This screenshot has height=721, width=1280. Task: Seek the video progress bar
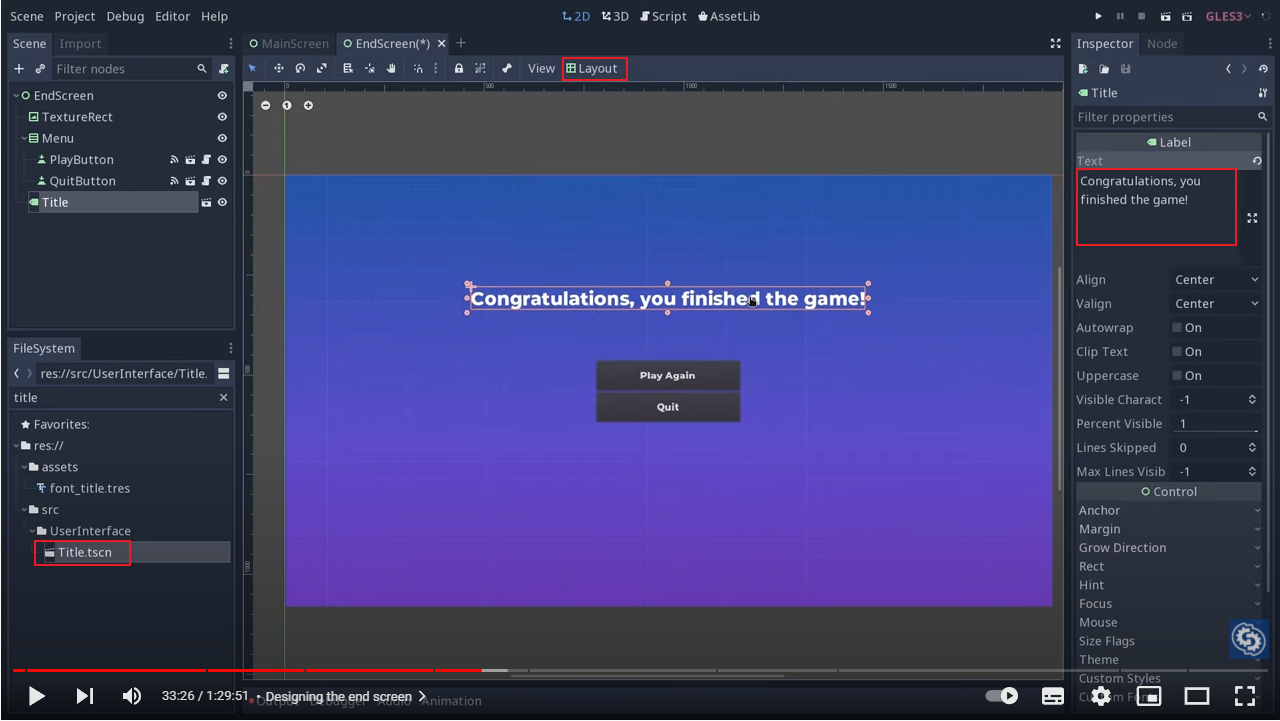coord(640,670)
